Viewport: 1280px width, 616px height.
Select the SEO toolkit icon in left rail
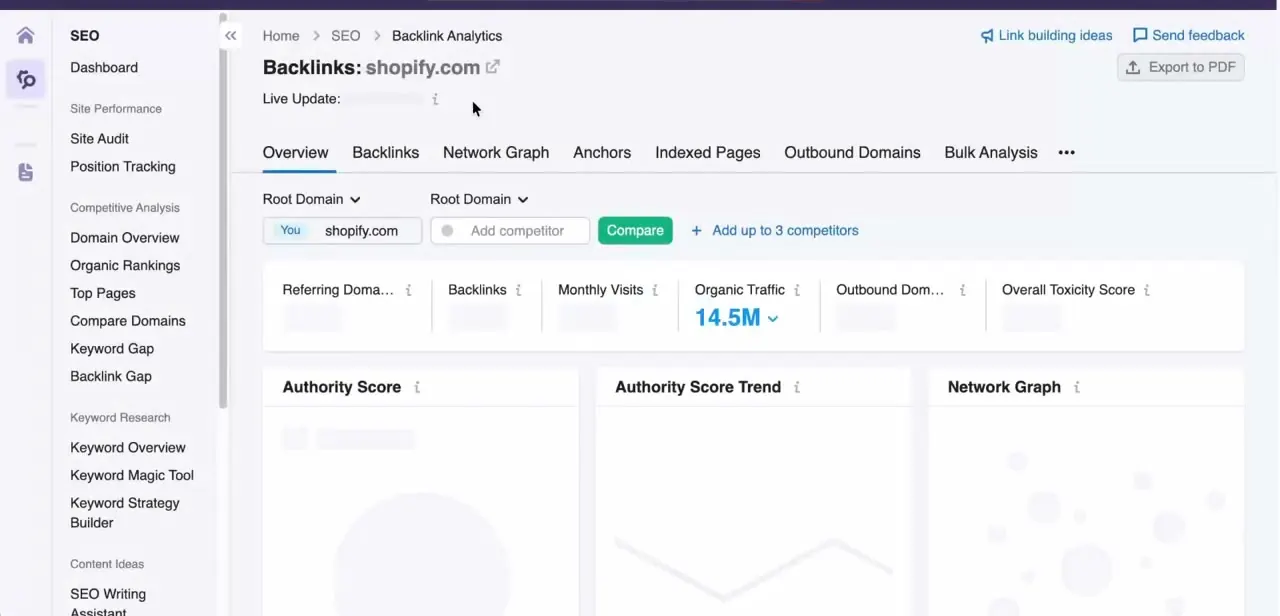[26, 79]
